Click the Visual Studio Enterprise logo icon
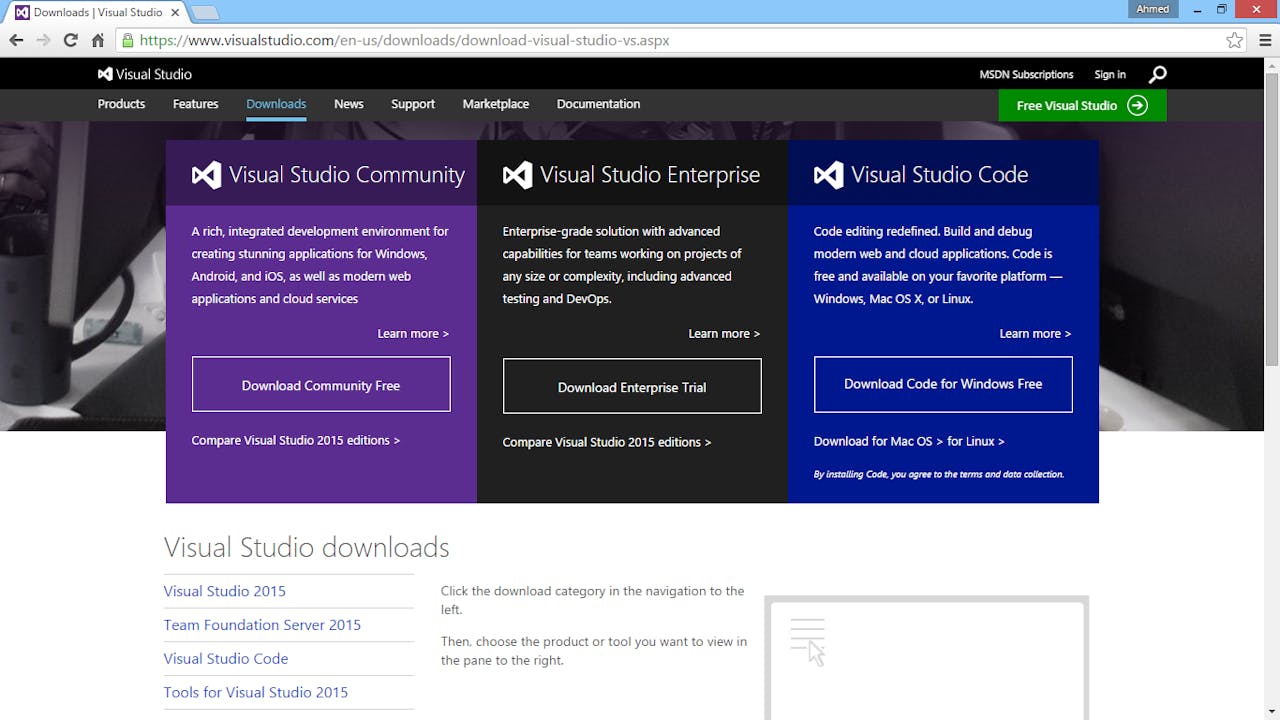This screenshot has height=720, width=1280. tap(517, 175)
